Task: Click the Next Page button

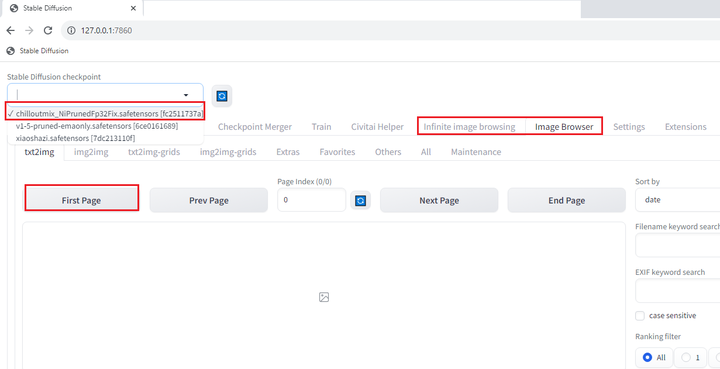Action: point(439,200)
